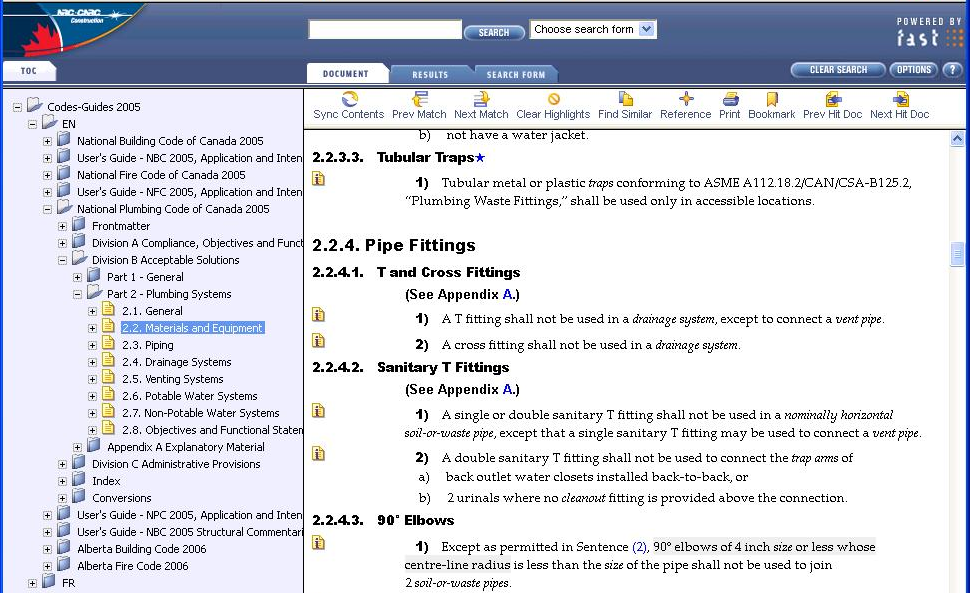Open the Search Form tab
The image size is (970, 593).
[x=516, y=74]
